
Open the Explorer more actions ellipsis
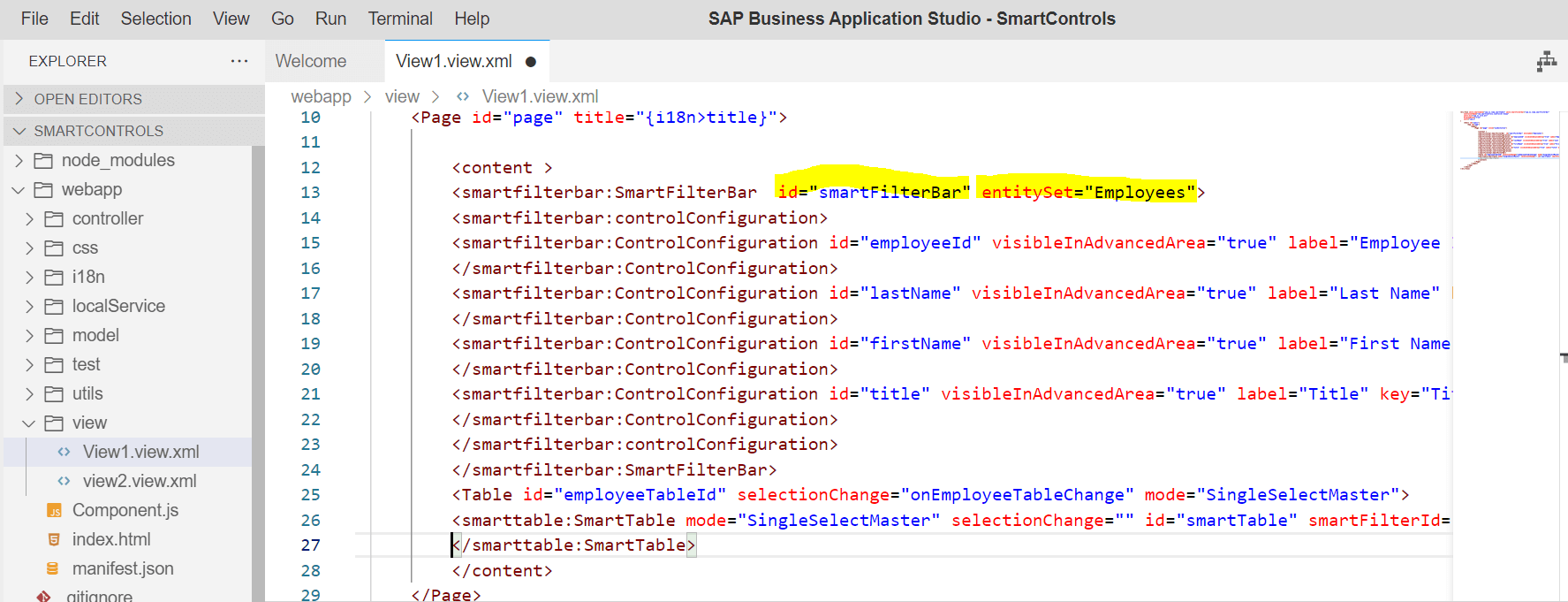[239, 61]
